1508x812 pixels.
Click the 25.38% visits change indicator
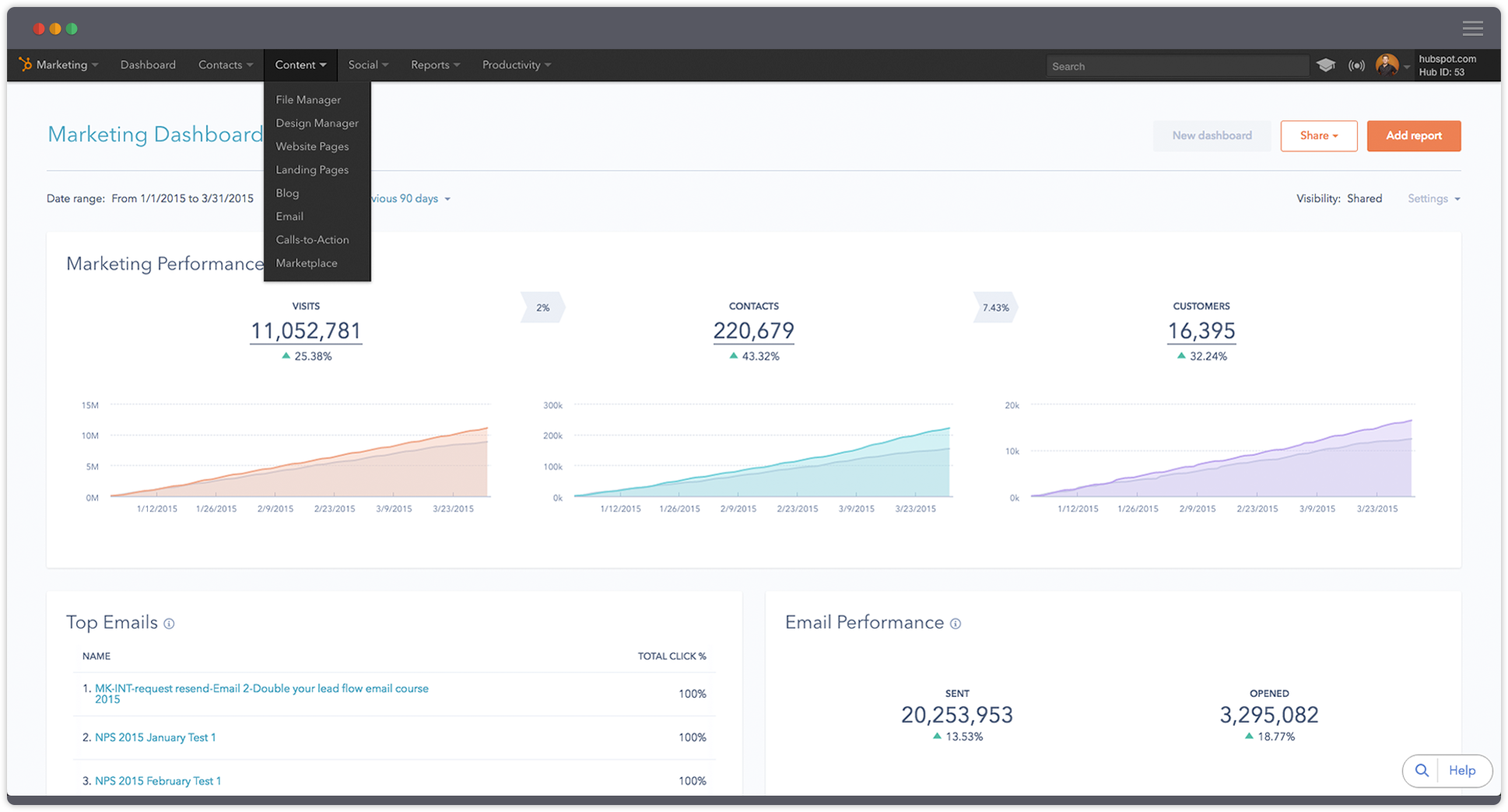tap(307, 356)
